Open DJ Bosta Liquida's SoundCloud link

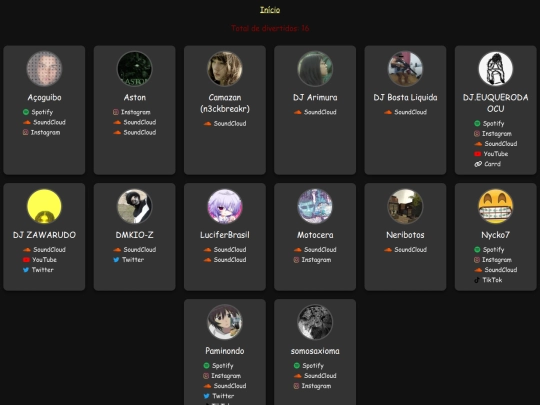405,112
